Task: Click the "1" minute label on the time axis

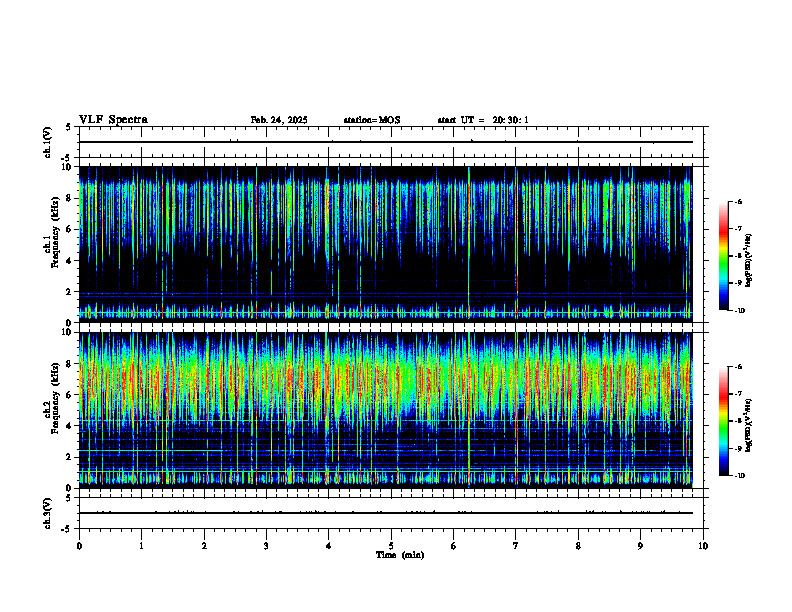Action: 141,546
